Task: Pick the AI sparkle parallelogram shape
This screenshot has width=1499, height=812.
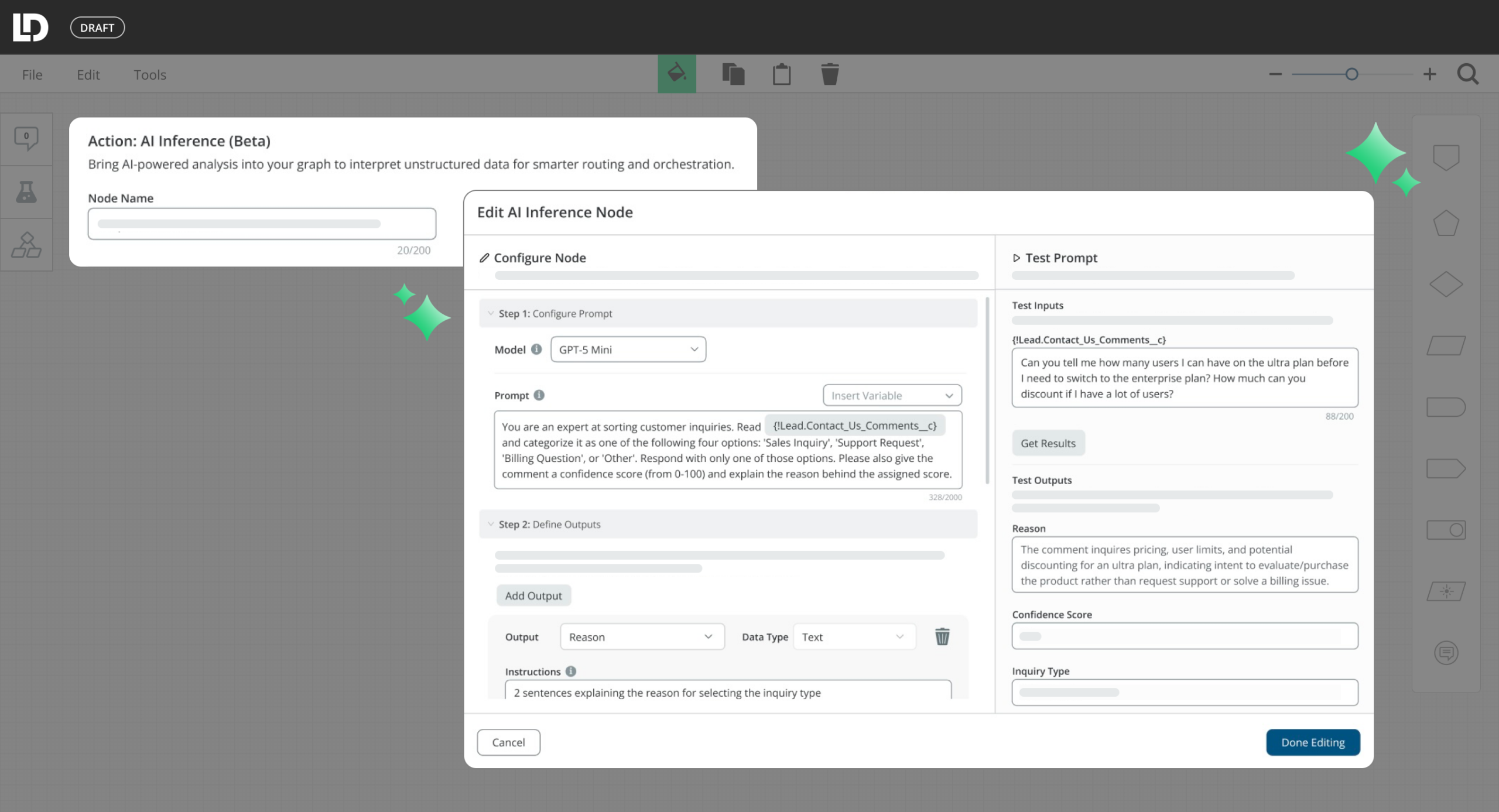Action: [x=1446, y=591]
